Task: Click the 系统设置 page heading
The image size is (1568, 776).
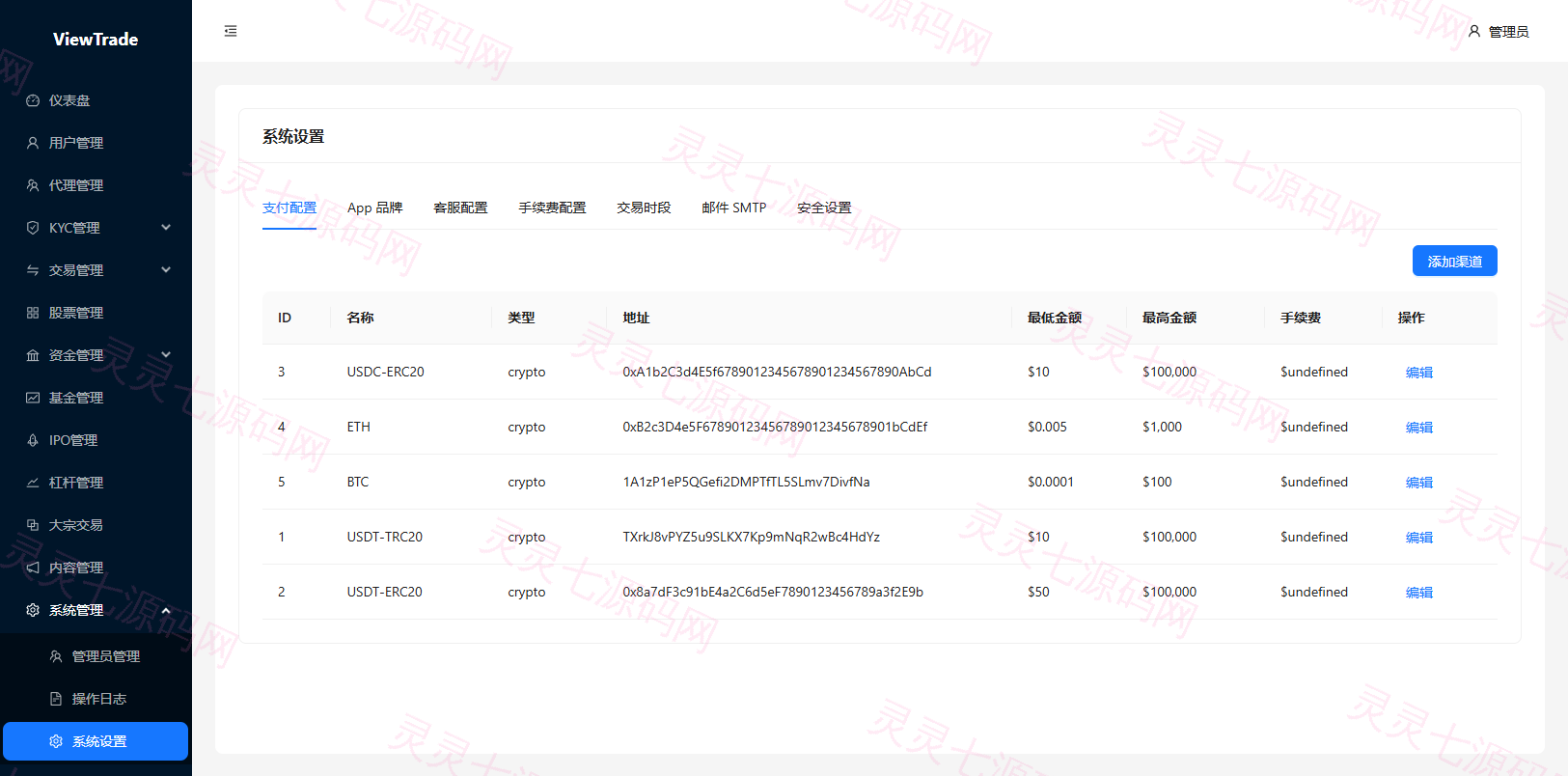Action: (293, 136)
